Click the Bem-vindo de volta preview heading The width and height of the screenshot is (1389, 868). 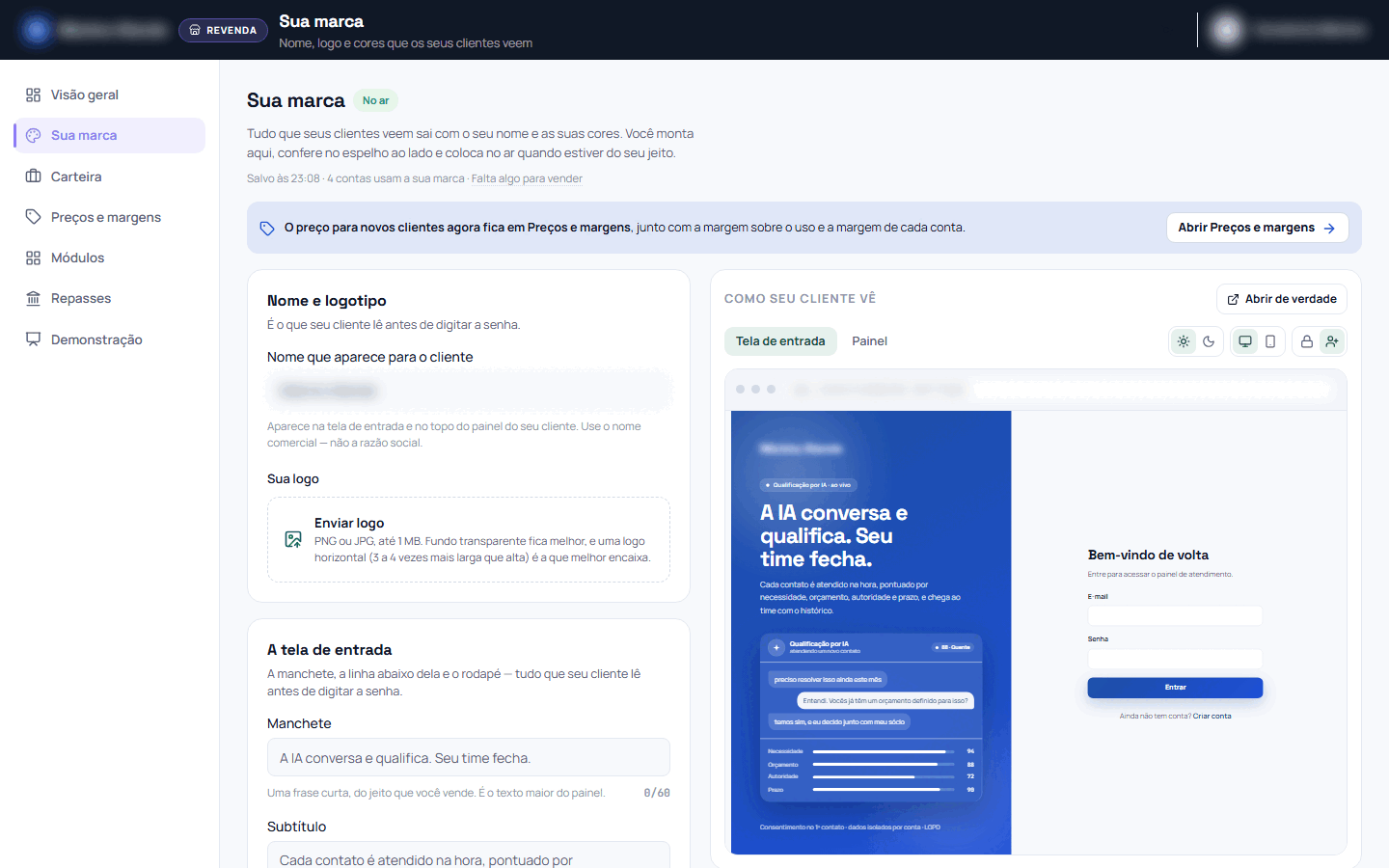(x=1148, y=556)
